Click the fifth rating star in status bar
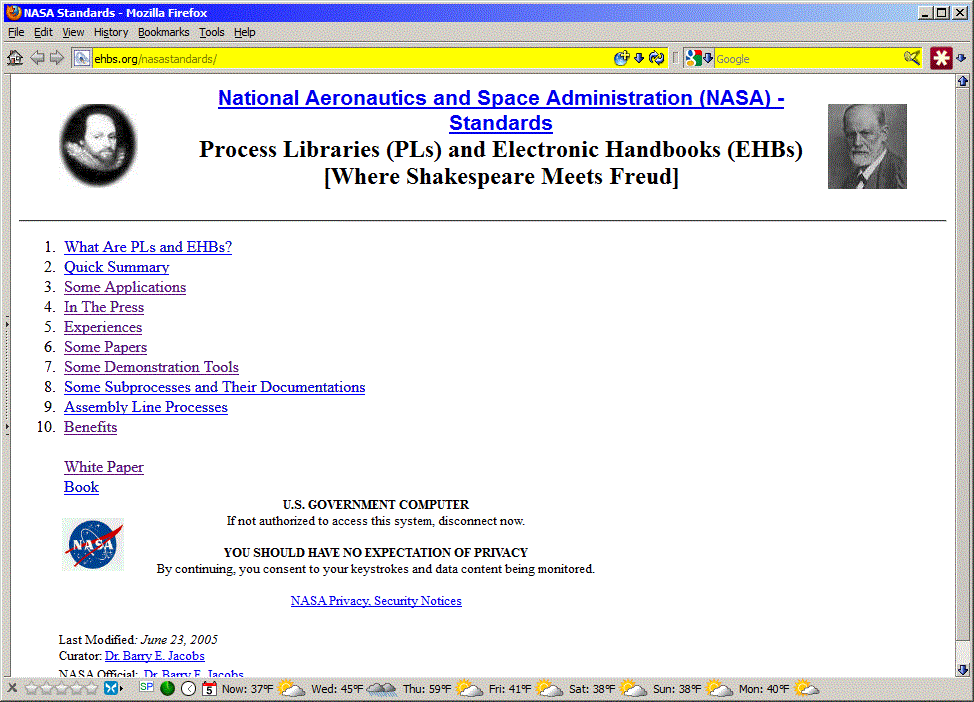974x702 pixels. 91,688
